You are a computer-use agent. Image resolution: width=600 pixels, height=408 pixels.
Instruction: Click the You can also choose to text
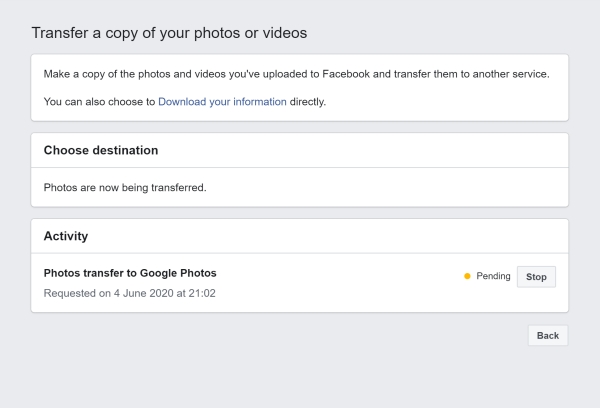click(x=99, y=102)
